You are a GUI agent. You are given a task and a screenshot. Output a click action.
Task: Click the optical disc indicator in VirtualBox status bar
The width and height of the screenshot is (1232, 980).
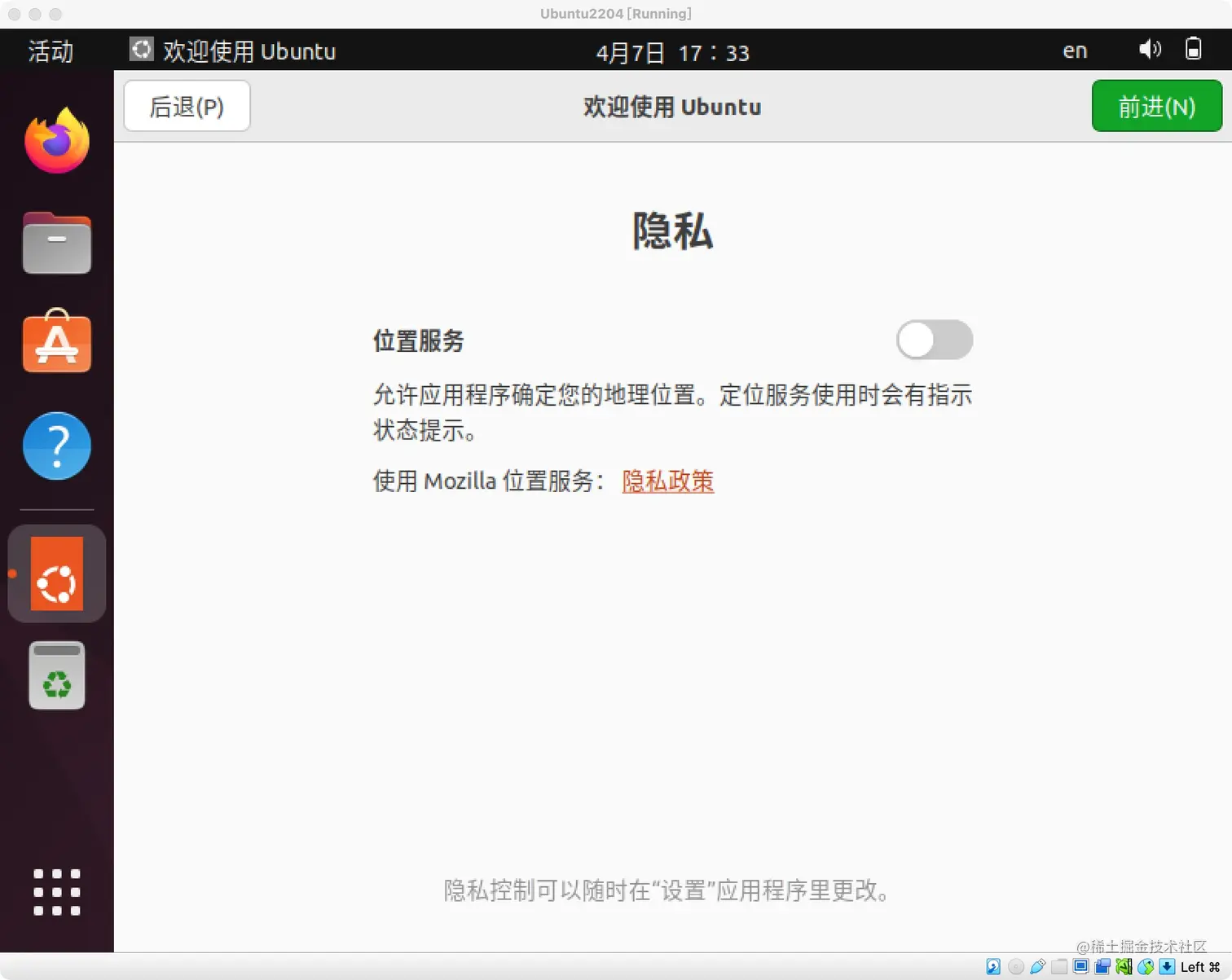(1016, 966)
